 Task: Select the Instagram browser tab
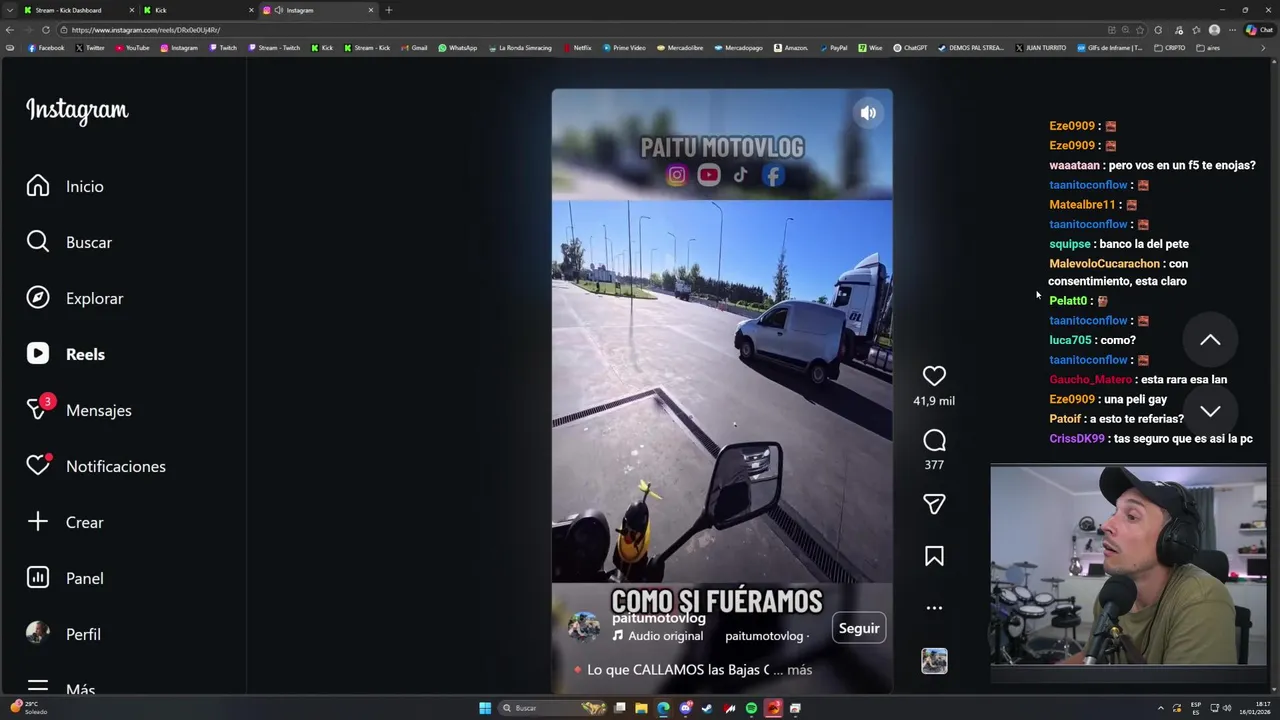[x=318, y=10]
